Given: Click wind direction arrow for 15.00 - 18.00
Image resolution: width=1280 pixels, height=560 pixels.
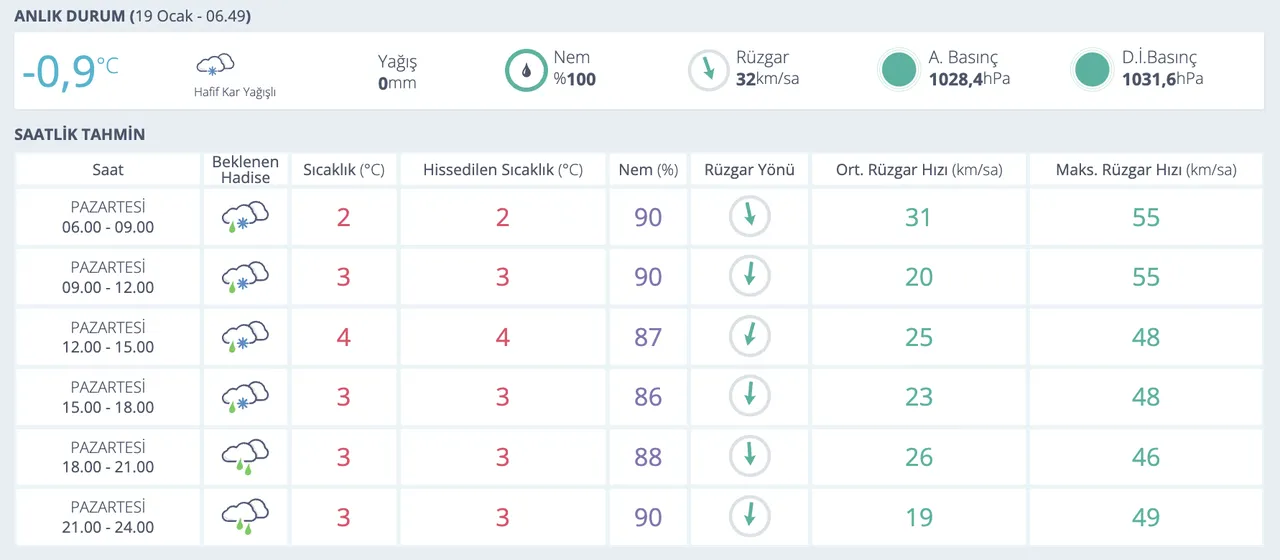Looking at the screenshot, I should [749, 397].
